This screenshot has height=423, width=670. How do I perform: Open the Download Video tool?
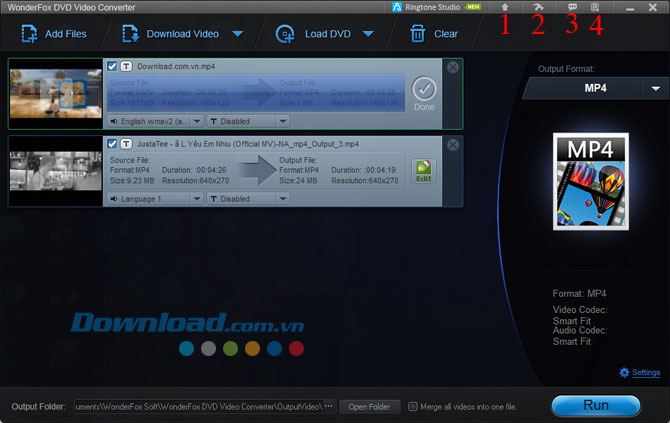coord(171,34)
